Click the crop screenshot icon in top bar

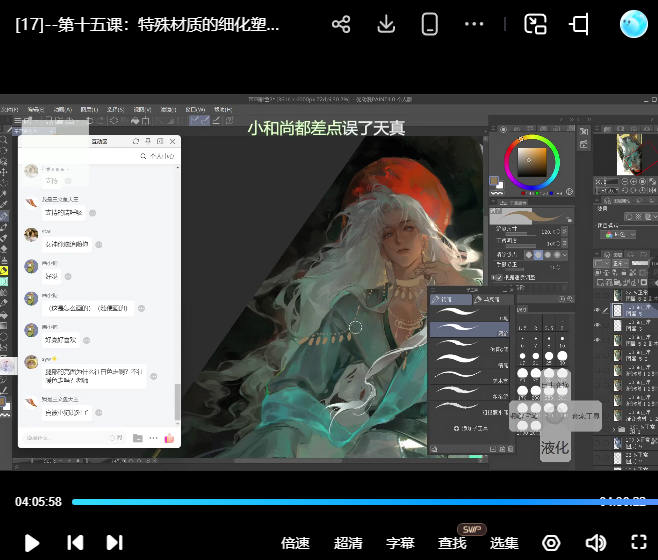[579, 24]
